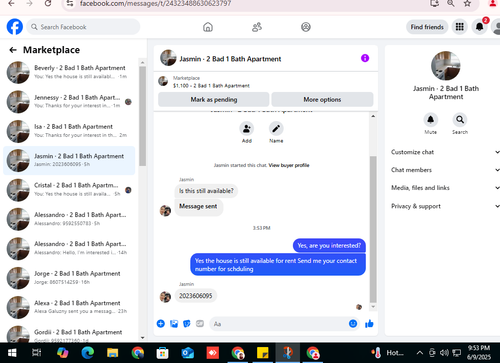Open the Notifications bell icon
Image resolution: width=500 pixels, height=363 pixels.
point(479,27)
